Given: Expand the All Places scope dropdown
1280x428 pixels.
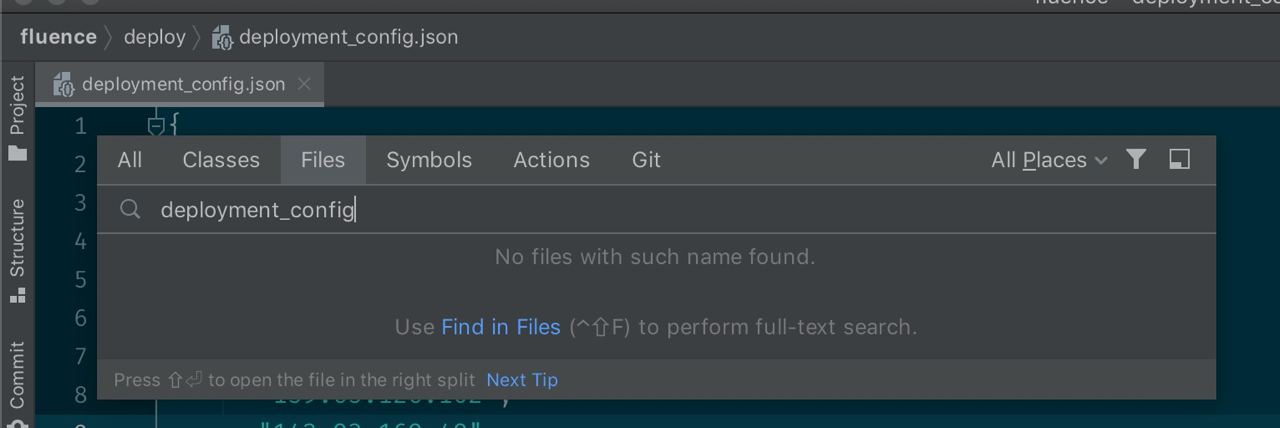Looking at the screenshot, I should [1049, 160].
